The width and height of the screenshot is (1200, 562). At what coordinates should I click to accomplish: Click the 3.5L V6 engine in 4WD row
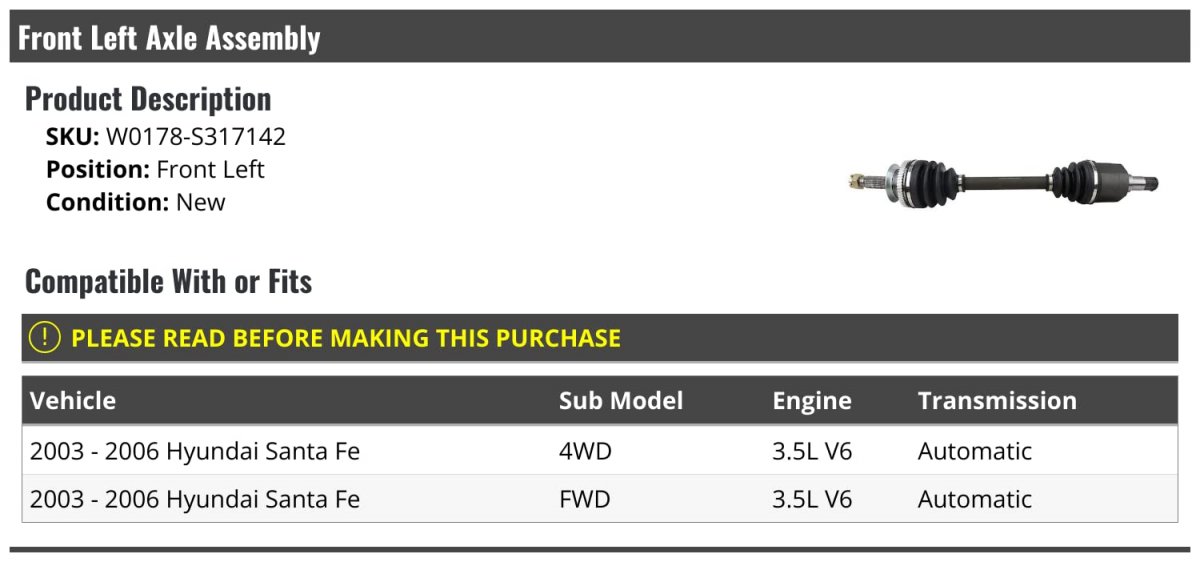coord(812,451)
